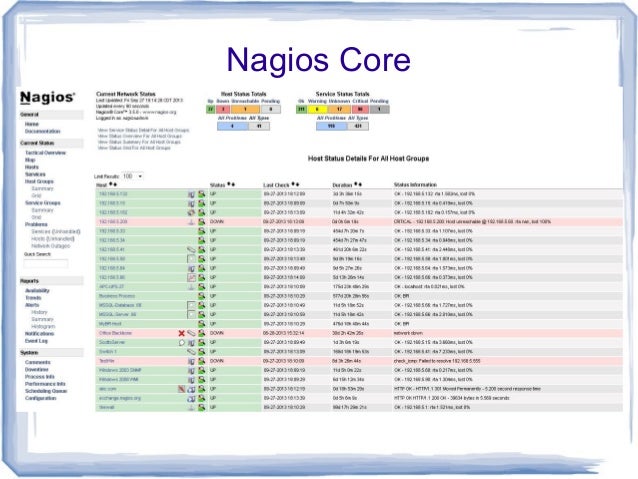Open the Office Backbone host link
Viewport: 638px width, 479px height.
[x=116, y=333]
